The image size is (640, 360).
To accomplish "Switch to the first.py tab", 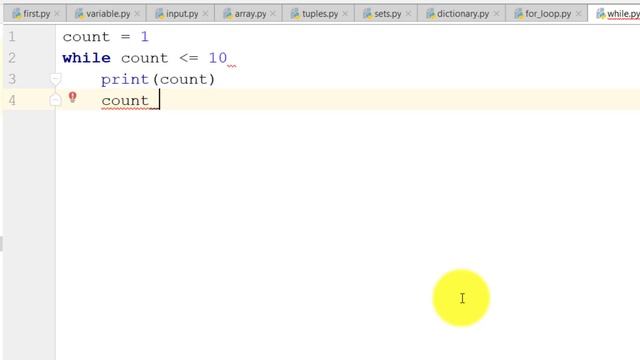I will pos(35,14).
